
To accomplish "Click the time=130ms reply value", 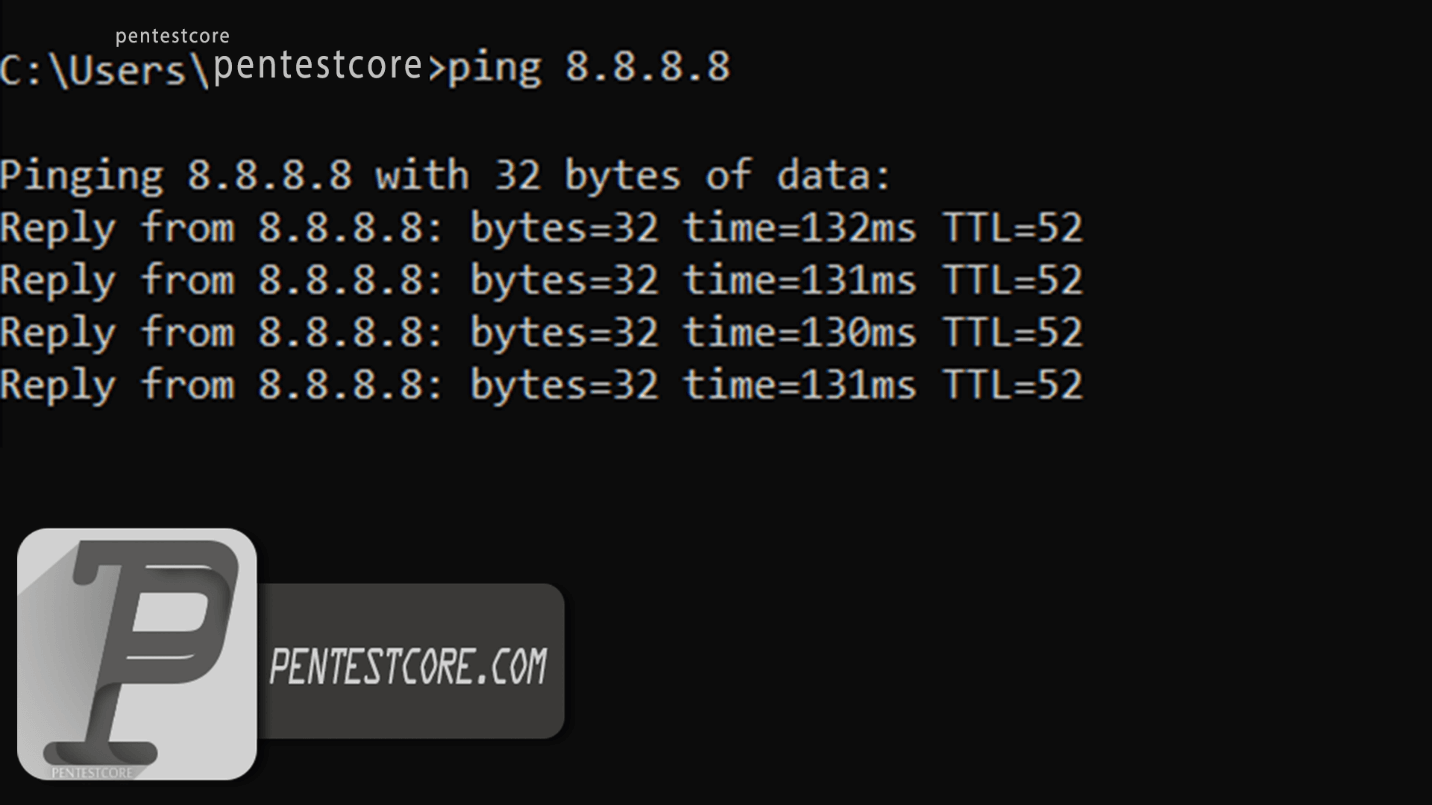I will pyautogui.click(x=799, y=332).
